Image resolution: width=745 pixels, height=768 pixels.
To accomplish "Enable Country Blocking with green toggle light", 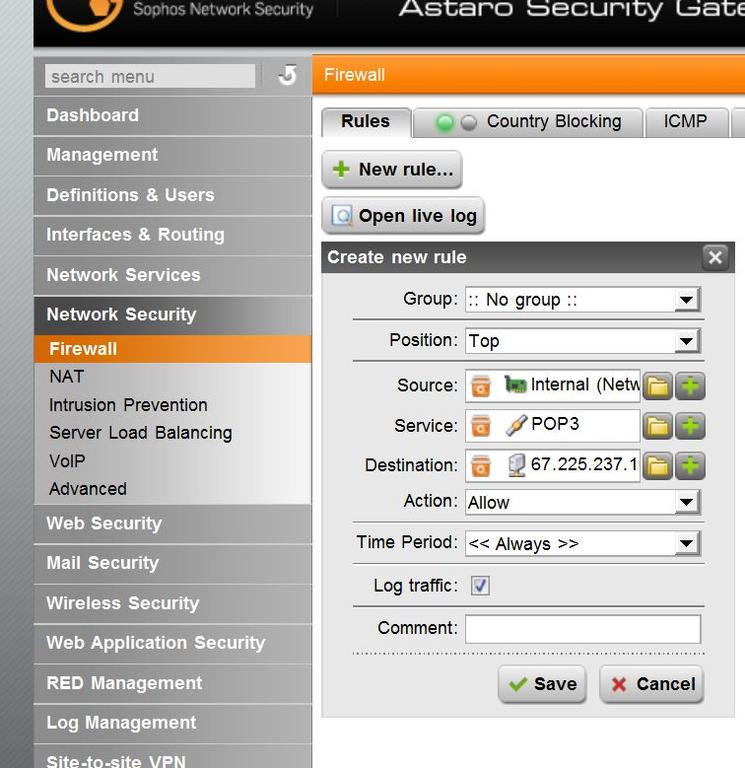I will 445,122.
